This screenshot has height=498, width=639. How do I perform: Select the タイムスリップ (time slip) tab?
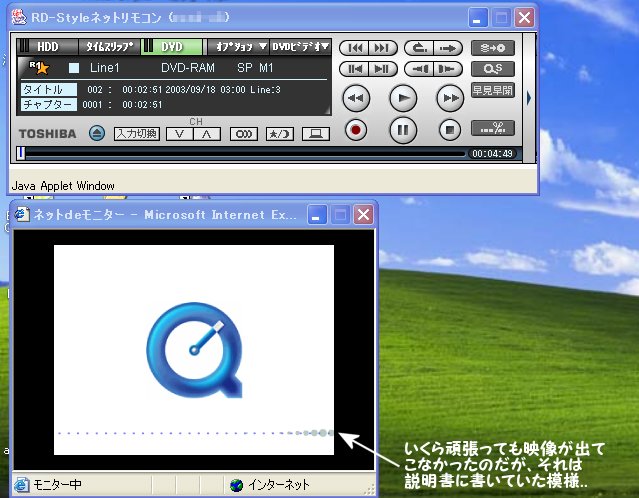tap(109, 47)
